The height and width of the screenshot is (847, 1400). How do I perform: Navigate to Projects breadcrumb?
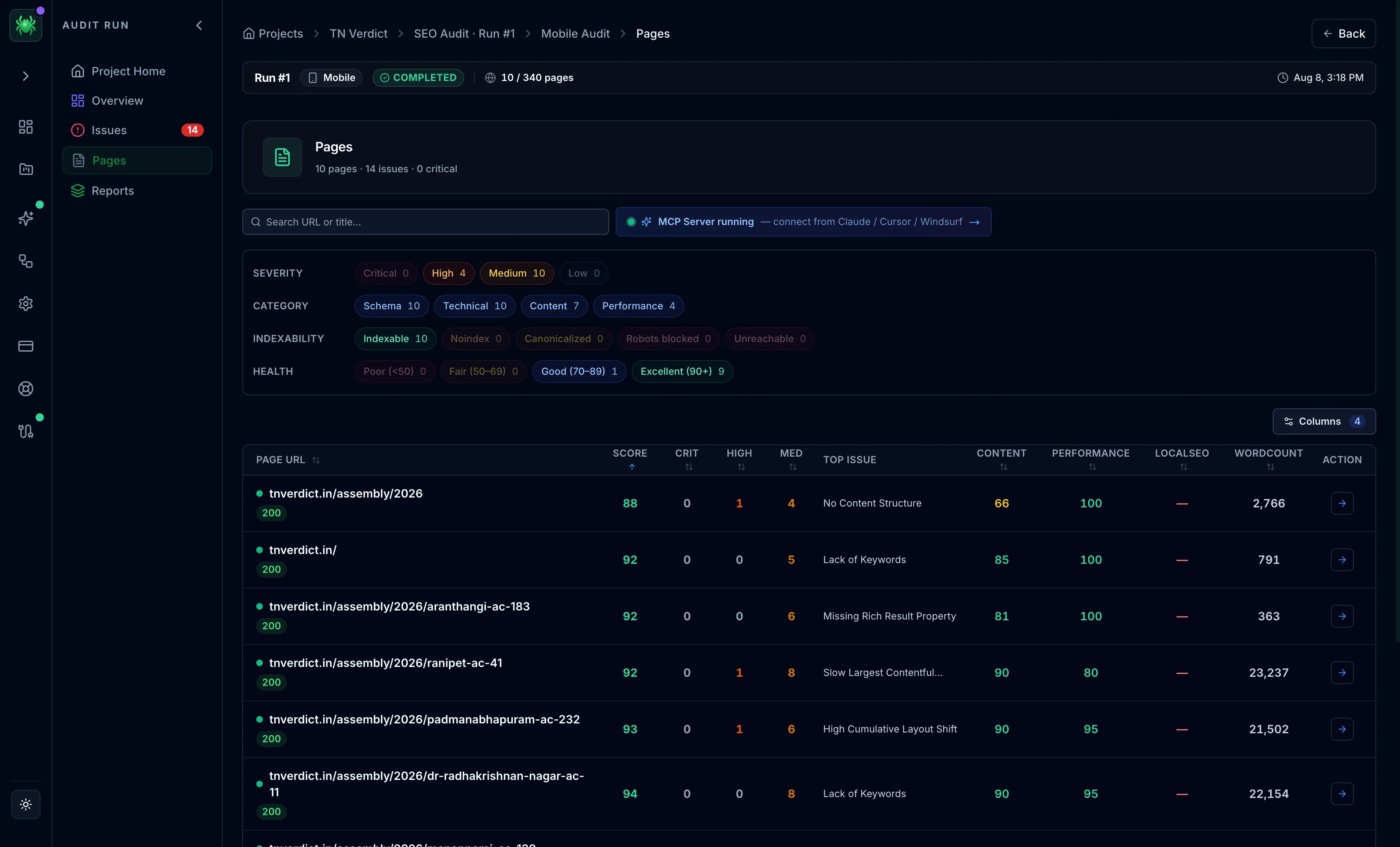pos(273,34)
